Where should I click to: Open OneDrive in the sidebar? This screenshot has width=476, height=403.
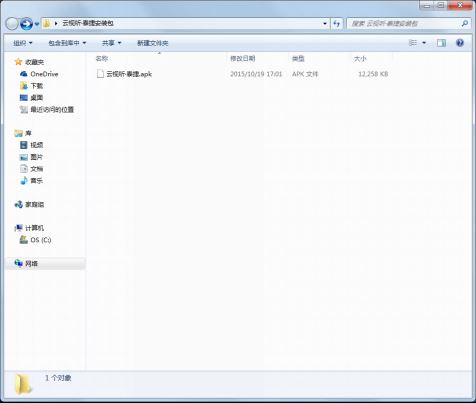44,74
